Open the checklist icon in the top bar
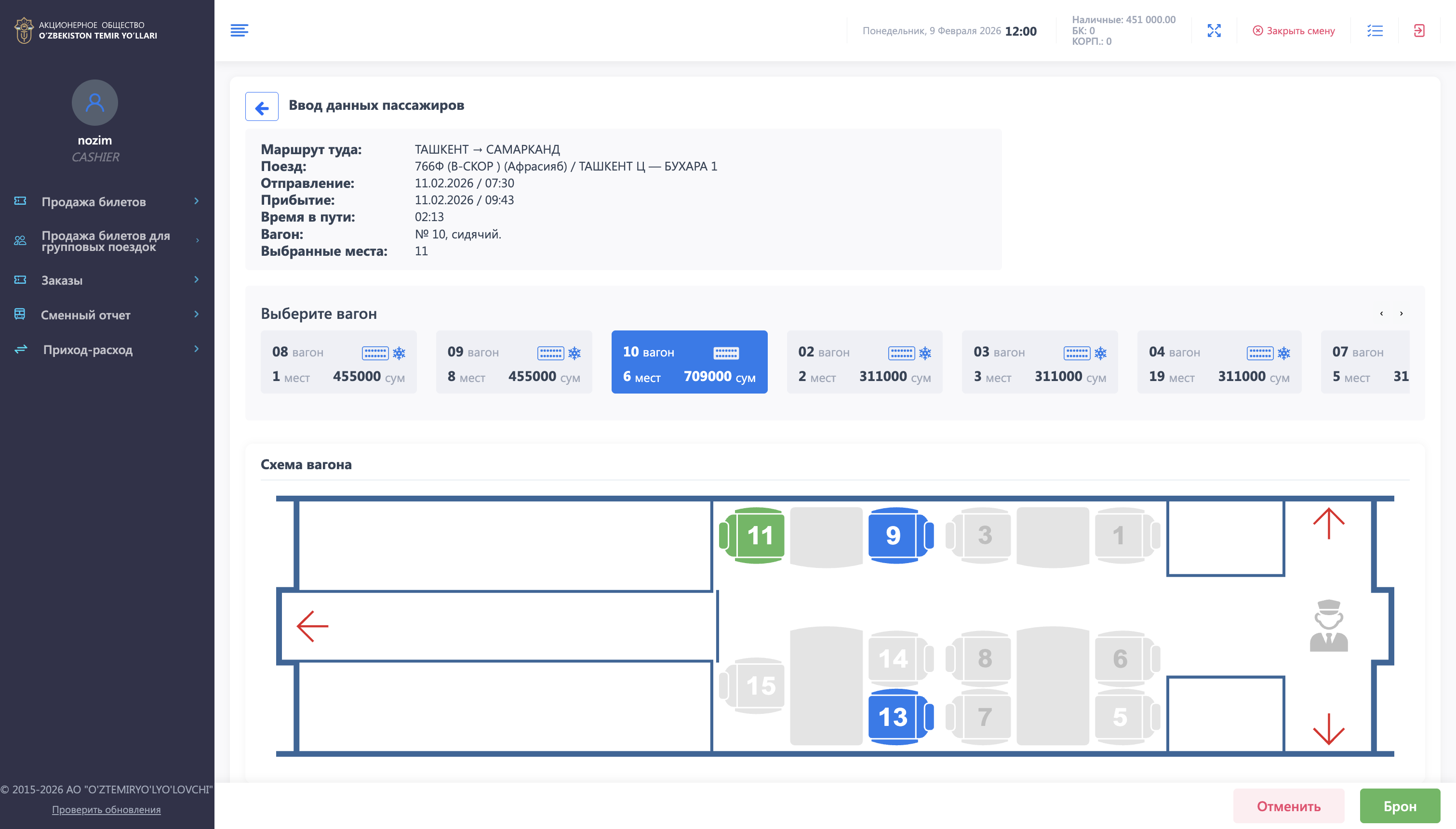The height and width of the screenshot is (829, 1456). (1375, 31)
